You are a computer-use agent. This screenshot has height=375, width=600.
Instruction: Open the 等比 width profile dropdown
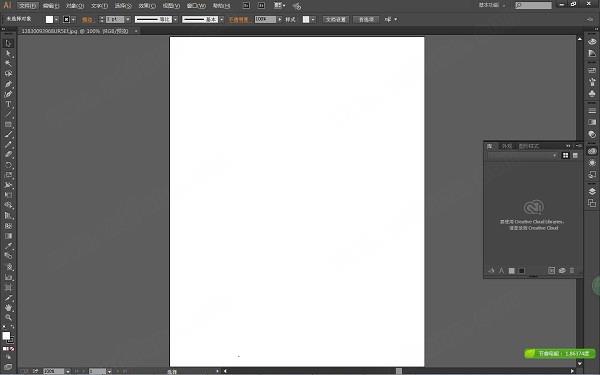pos(175,20)
